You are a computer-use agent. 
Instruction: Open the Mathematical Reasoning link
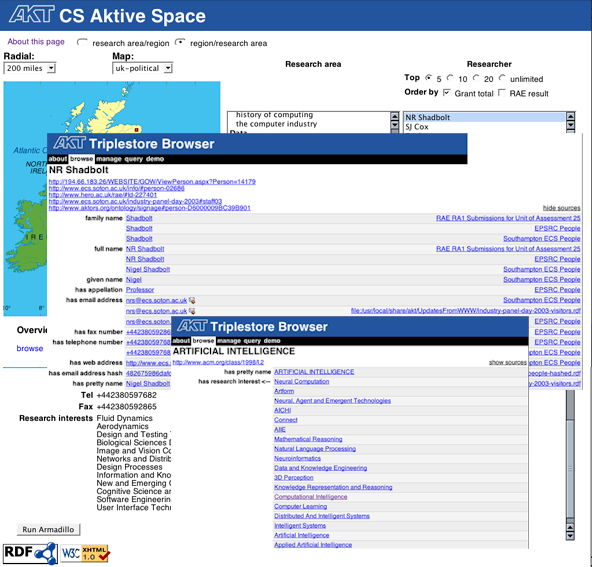click(308, 439)
